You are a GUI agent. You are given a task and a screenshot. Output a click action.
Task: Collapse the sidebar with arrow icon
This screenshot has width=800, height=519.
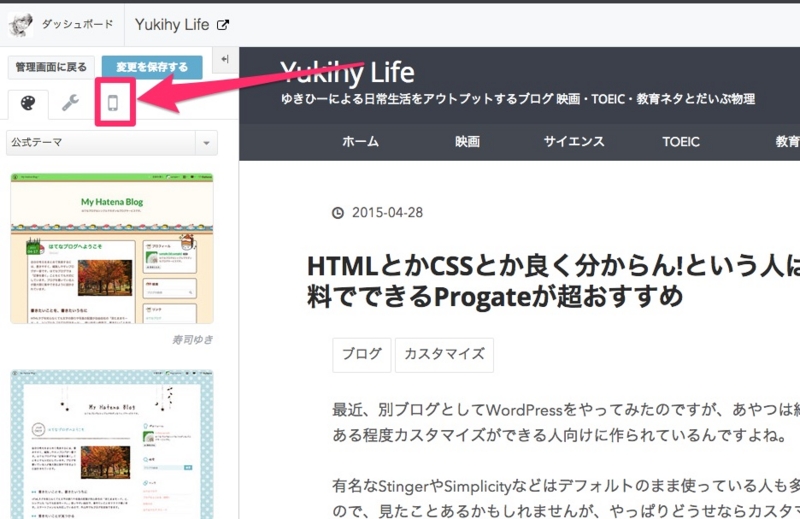click(225, 59)
